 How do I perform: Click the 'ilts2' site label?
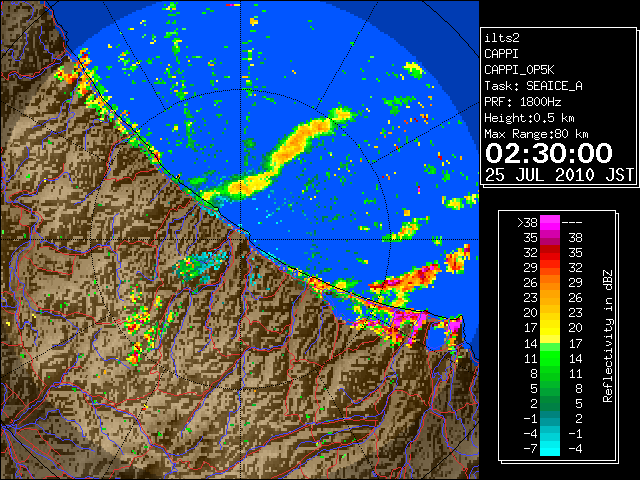pos(502,38)
